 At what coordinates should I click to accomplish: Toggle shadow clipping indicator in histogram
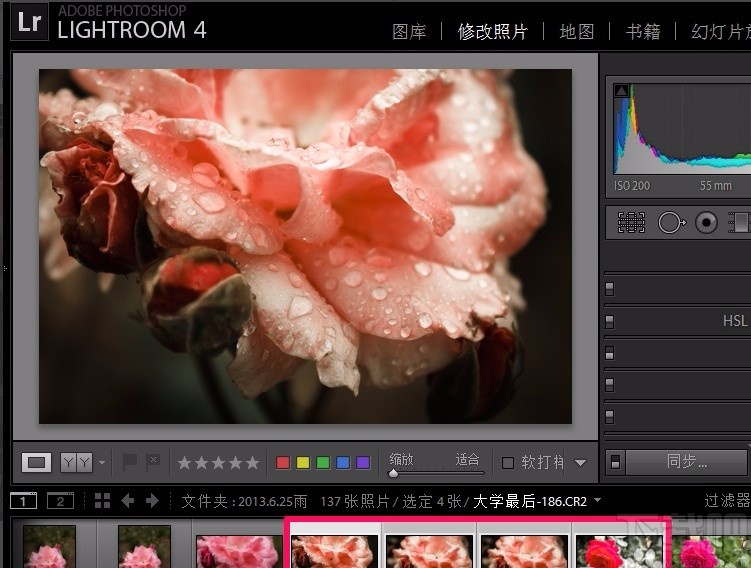[621, 90]
